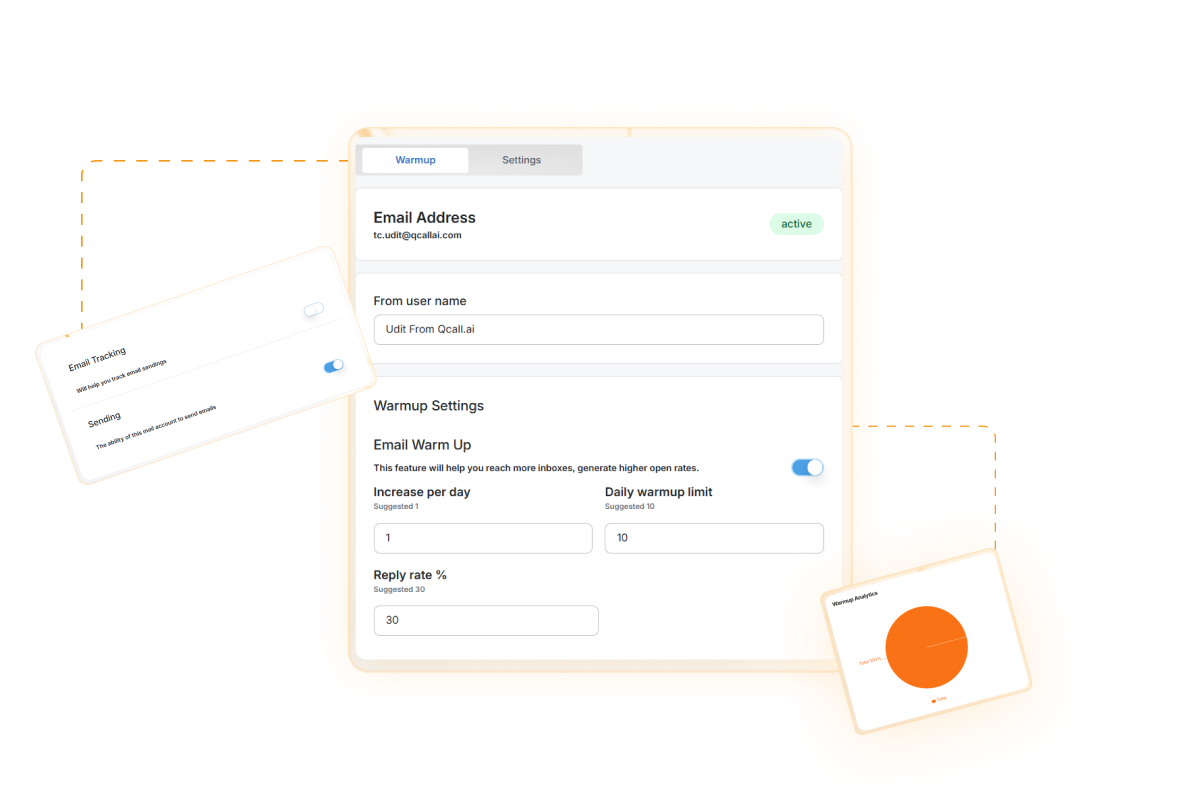This screenshot has width=1200, height=800.
Task: Focus the Increase per day input
Action: 482,538
